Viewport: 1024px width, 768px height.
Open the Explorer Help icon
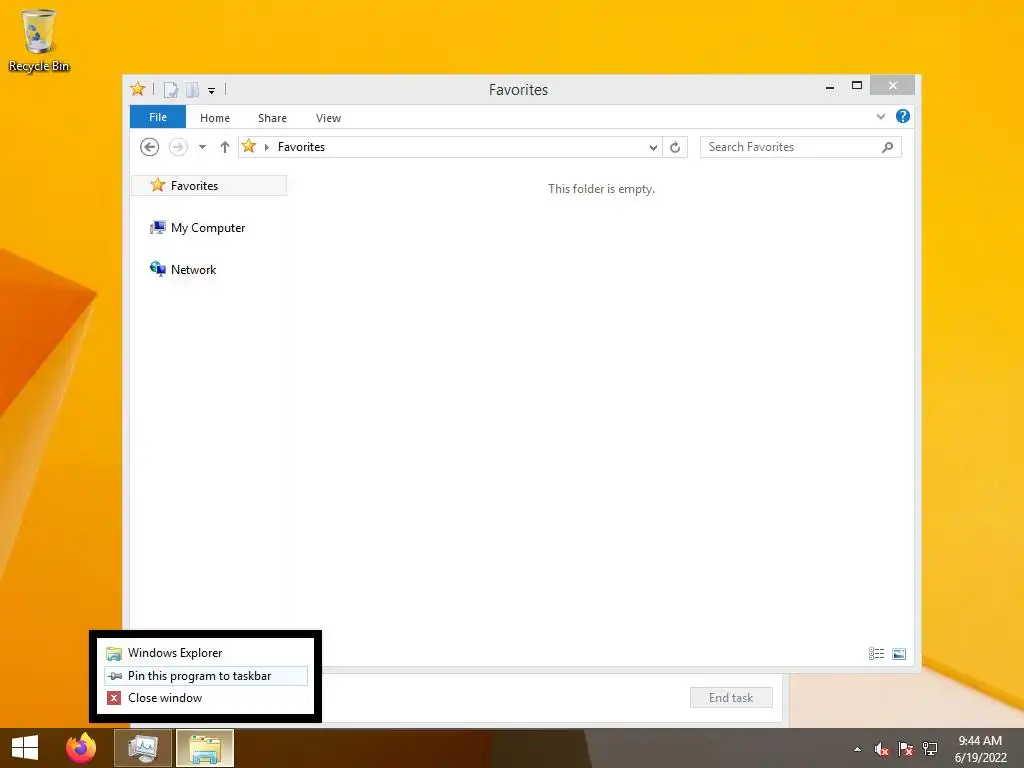[903, 116]
